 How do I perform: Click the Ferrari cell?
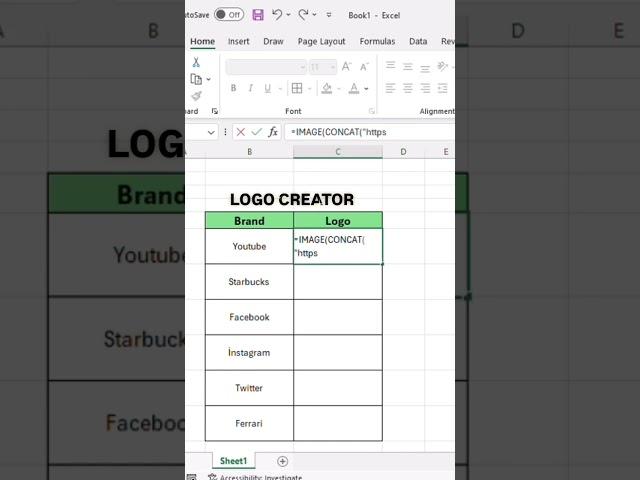coord(249,424)
